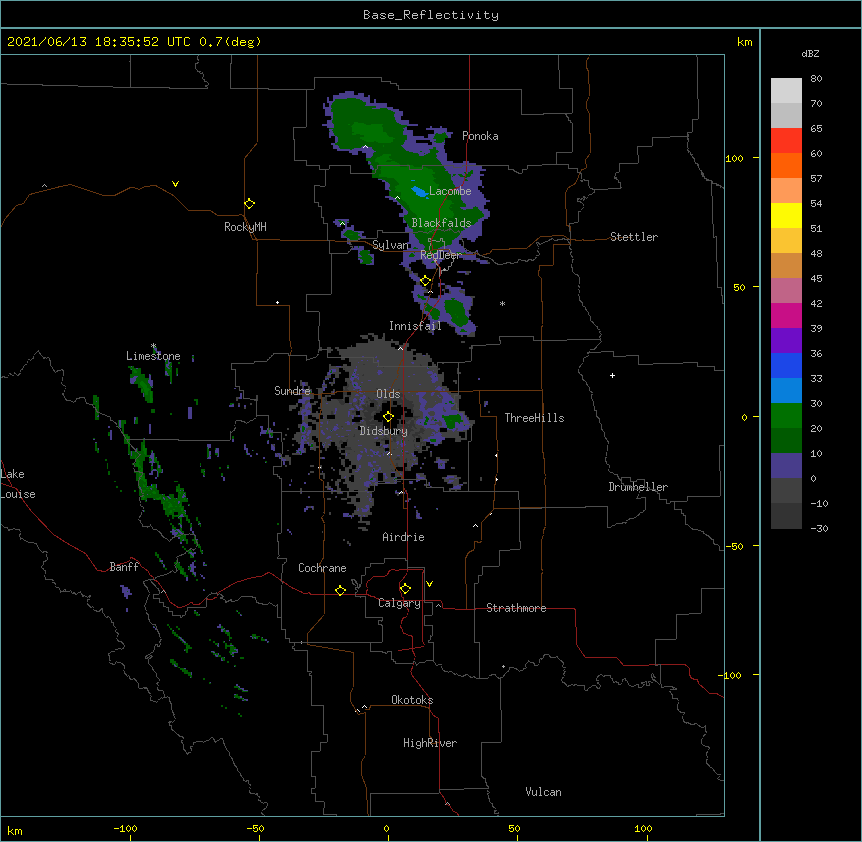Select the 54 dBZ yellow legend swatch
The width and height of the screenshot is (862, 842).
coord(786,215)
